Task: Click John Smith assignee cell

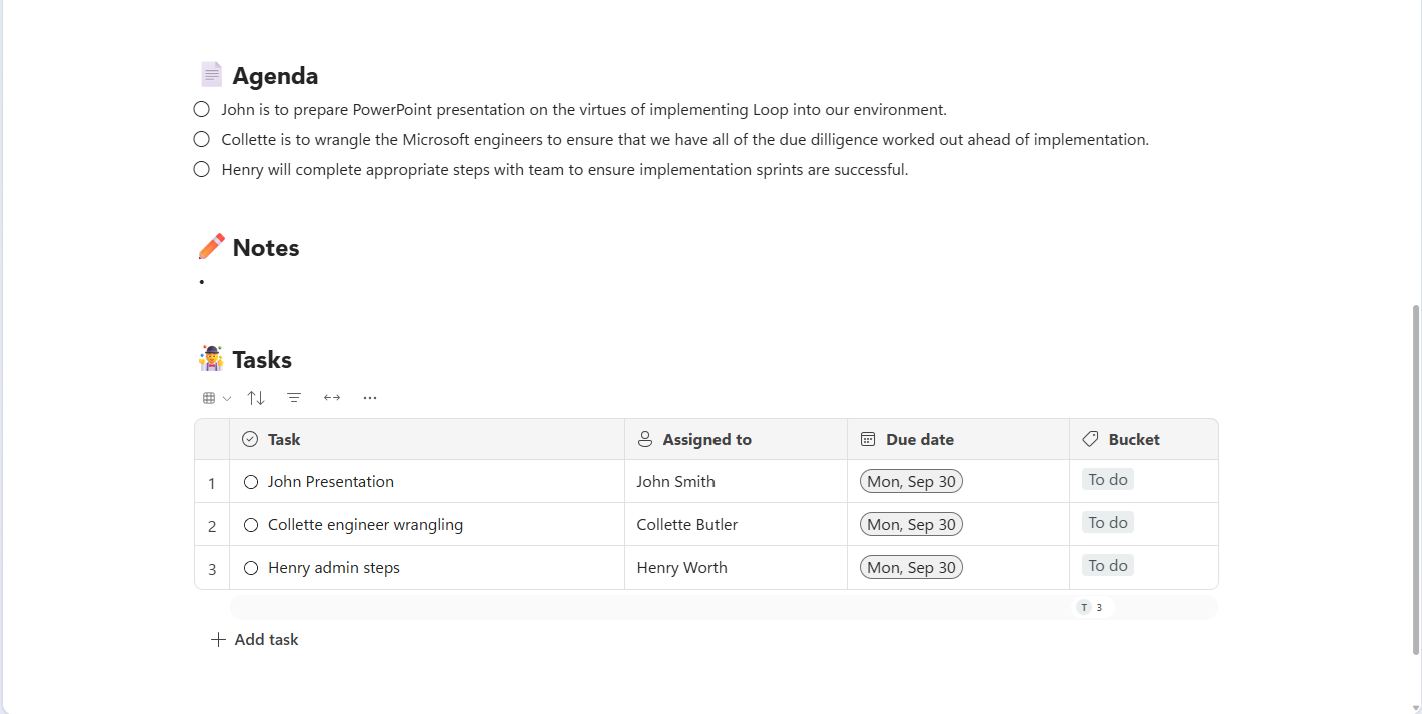Action: pyautogui.click(x=736, y=482)
